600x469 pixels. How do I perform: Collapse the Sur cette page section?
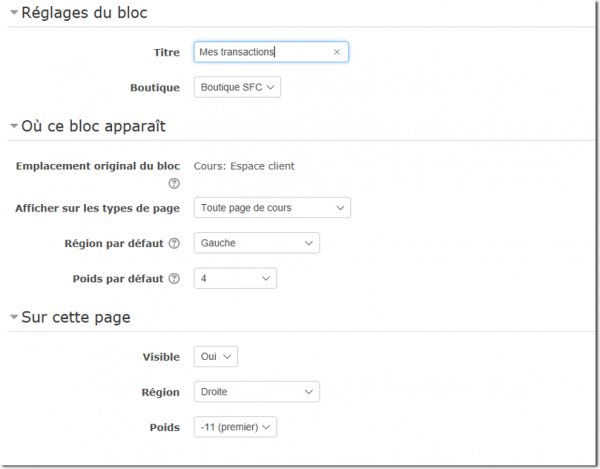coord(14,319)
